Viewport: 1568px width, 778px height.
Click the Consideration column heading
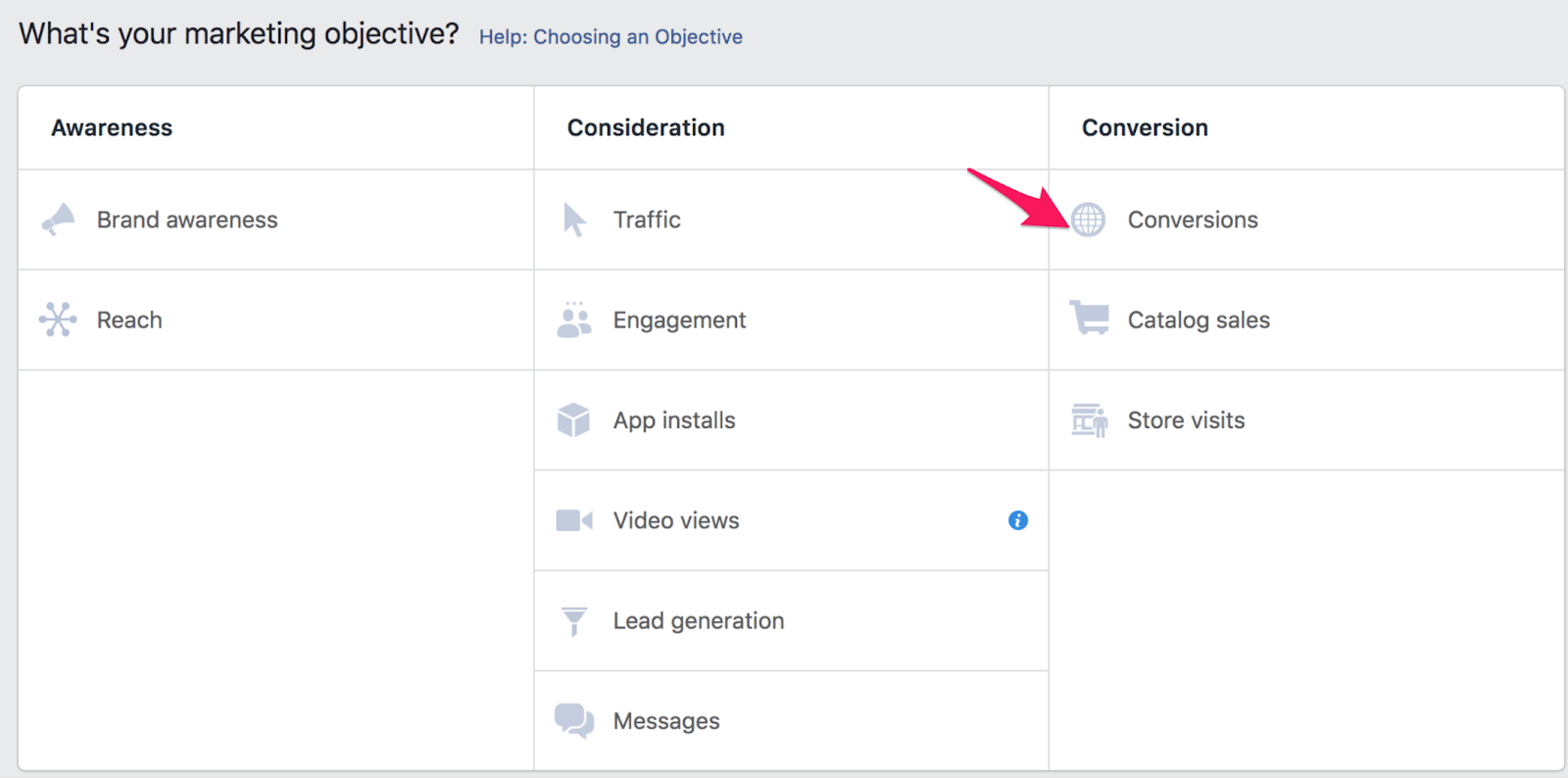point(646,127)
